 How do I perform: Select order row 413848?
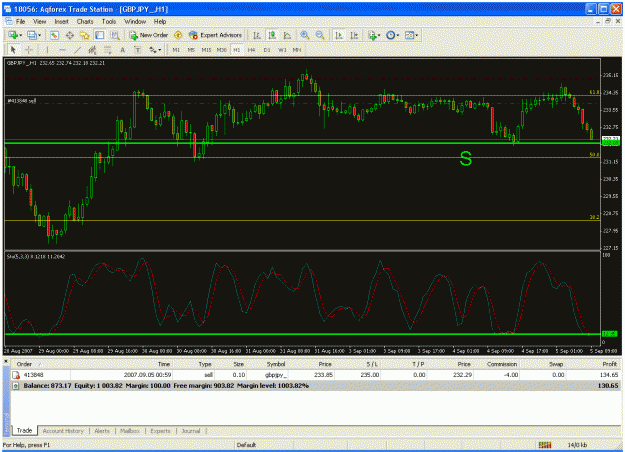tap(316, 375)
